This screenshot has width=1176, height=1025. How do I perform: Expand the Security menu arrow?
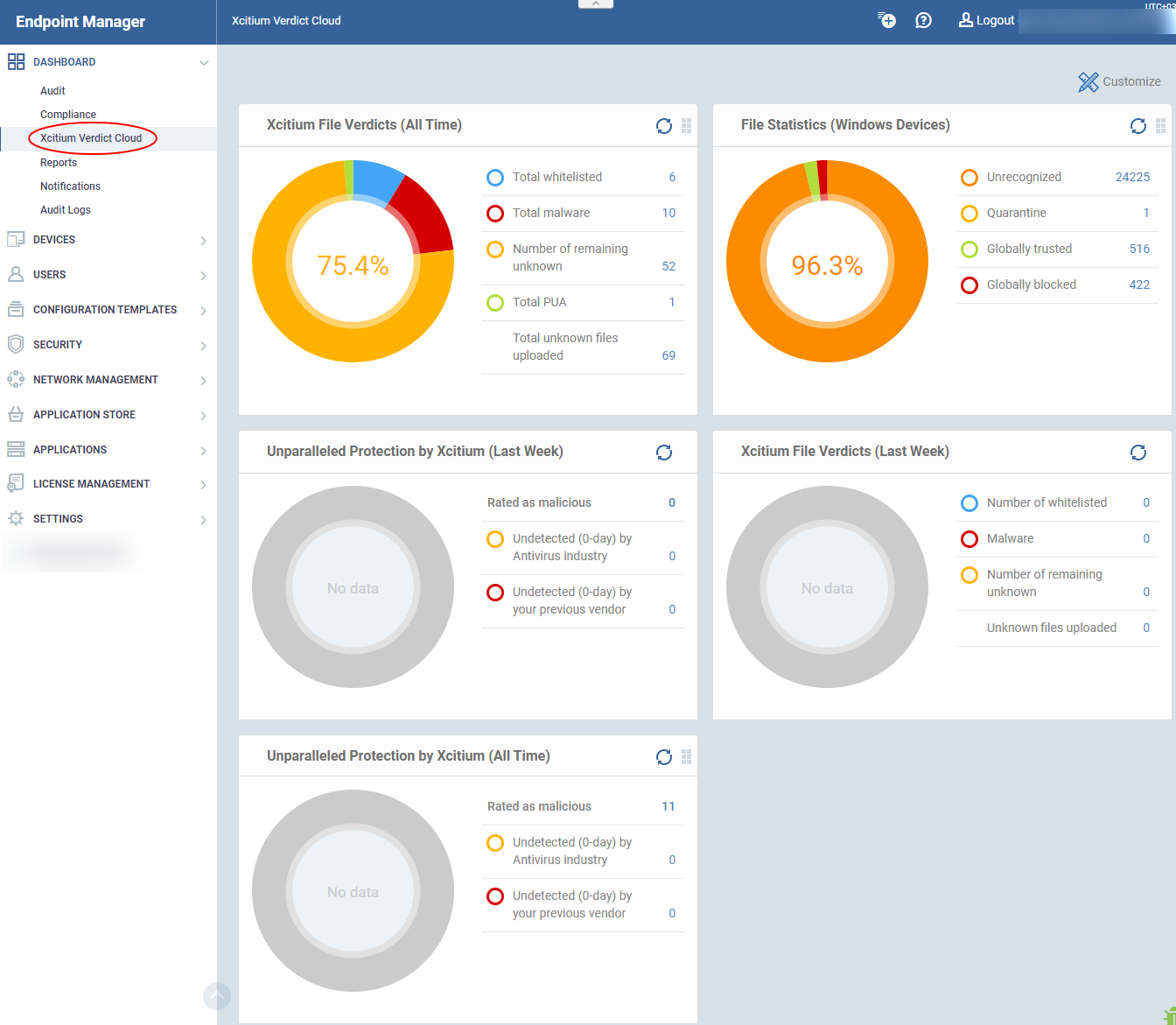203,346
